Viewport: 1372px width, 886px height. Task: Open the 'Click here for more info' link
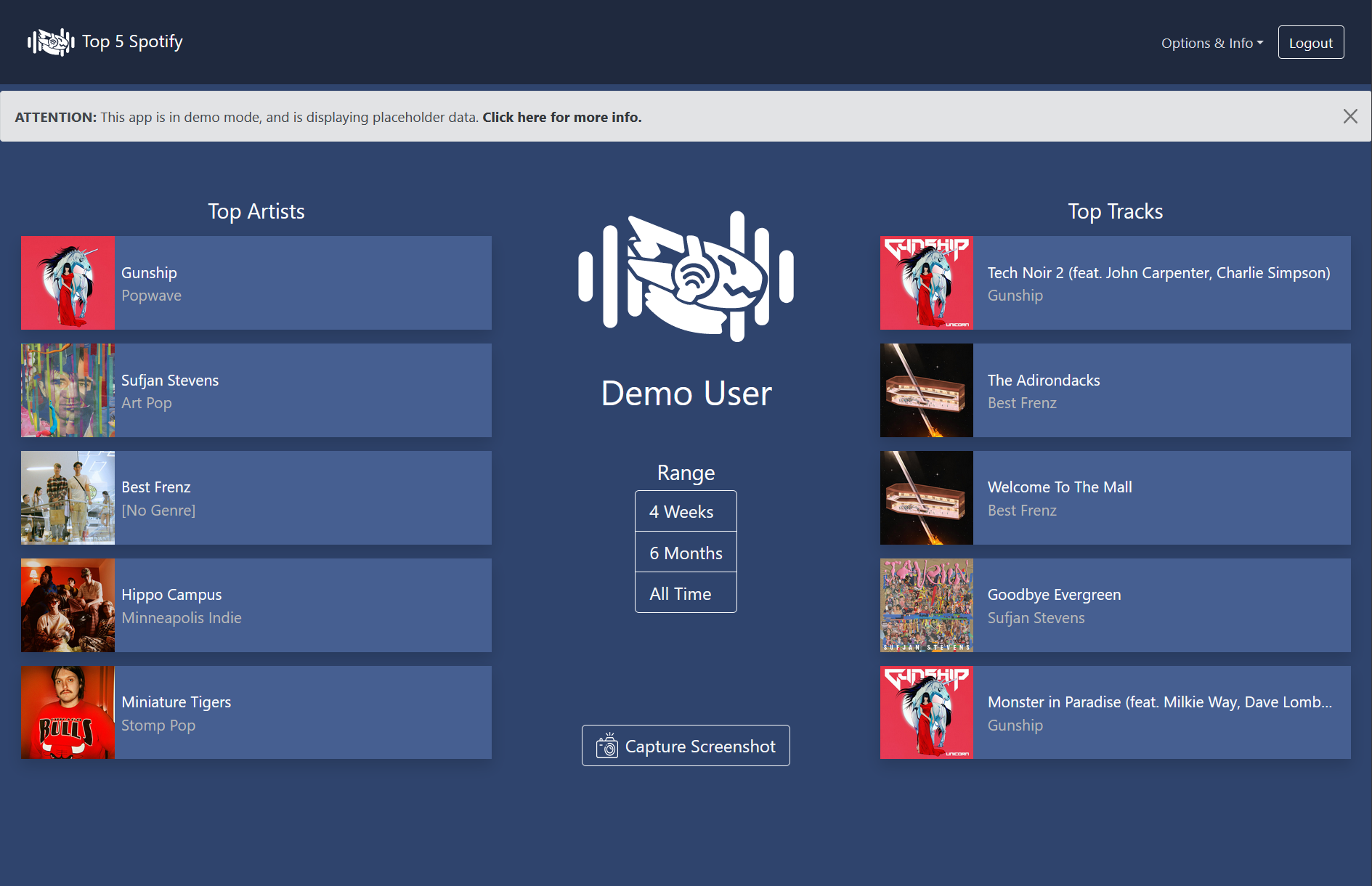562,117
